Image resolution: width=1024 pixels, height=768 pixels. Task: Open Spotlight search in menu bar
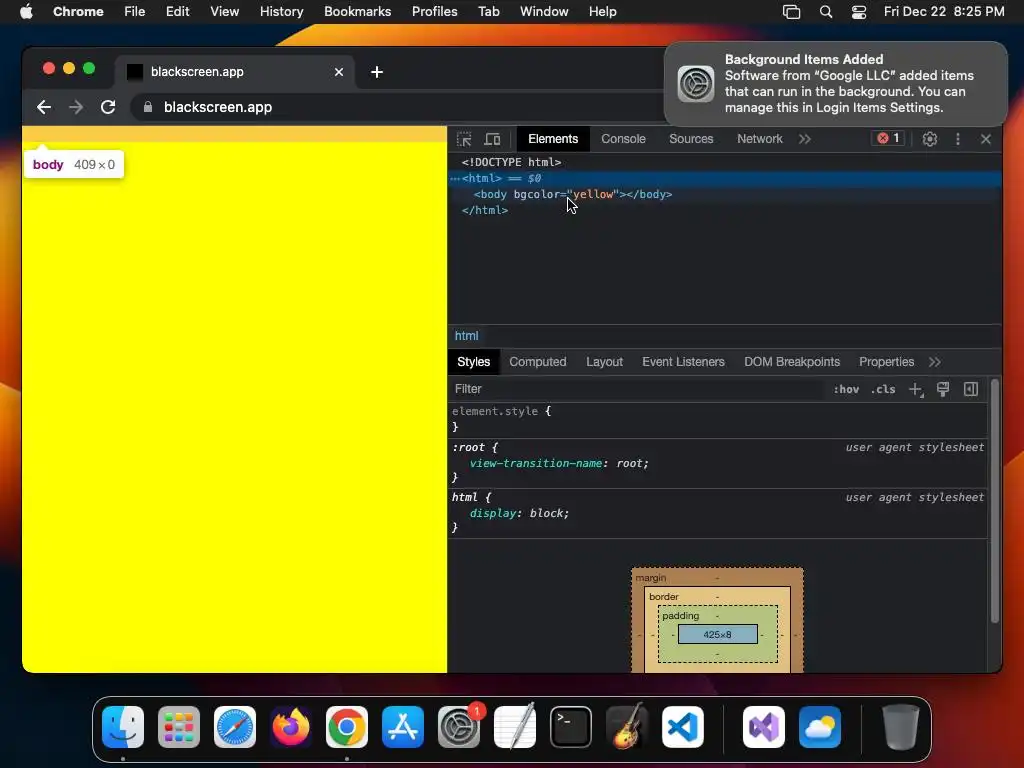click(825, 12)
